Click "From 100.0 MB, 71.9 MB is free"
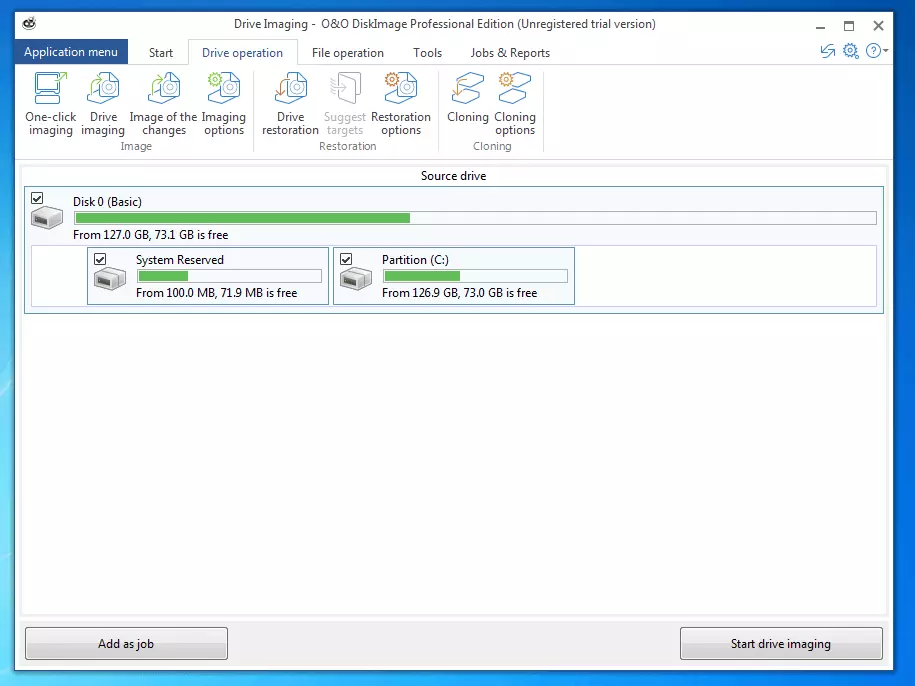915x686 pixels. click(216, 293)
